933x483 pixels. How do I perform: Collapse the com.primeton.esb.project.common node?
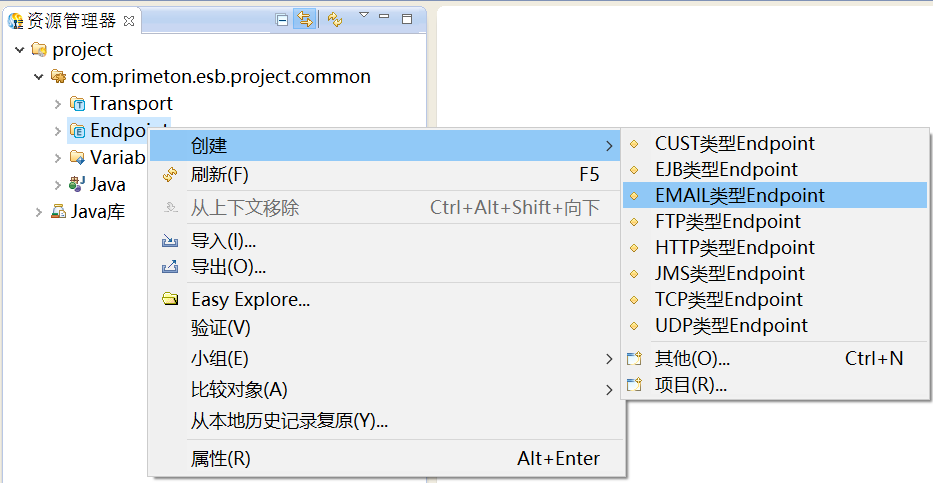(x=39, y=77)
